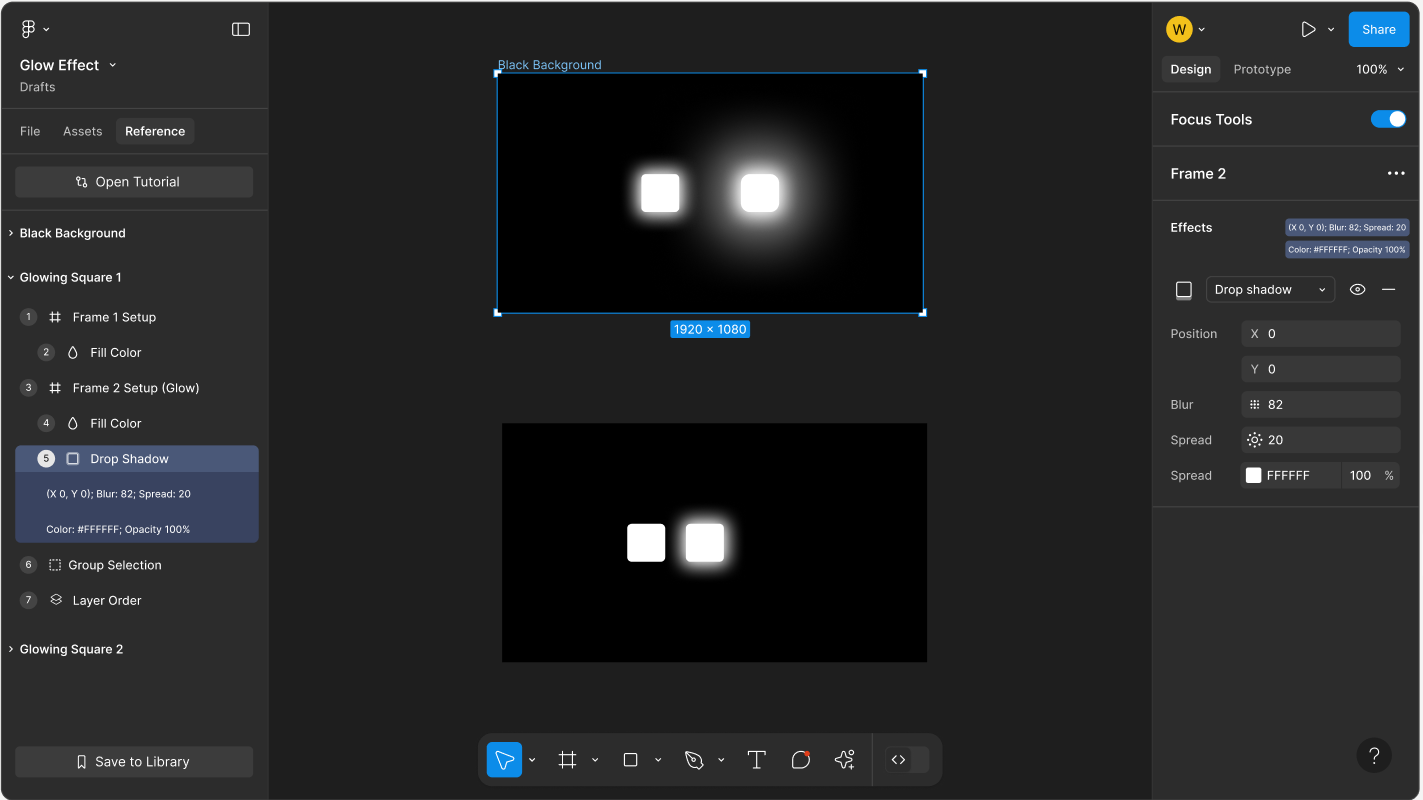This screenshot has width=1423, height=800.
Task: Click the effect settings square icon
Action: 1184,289
